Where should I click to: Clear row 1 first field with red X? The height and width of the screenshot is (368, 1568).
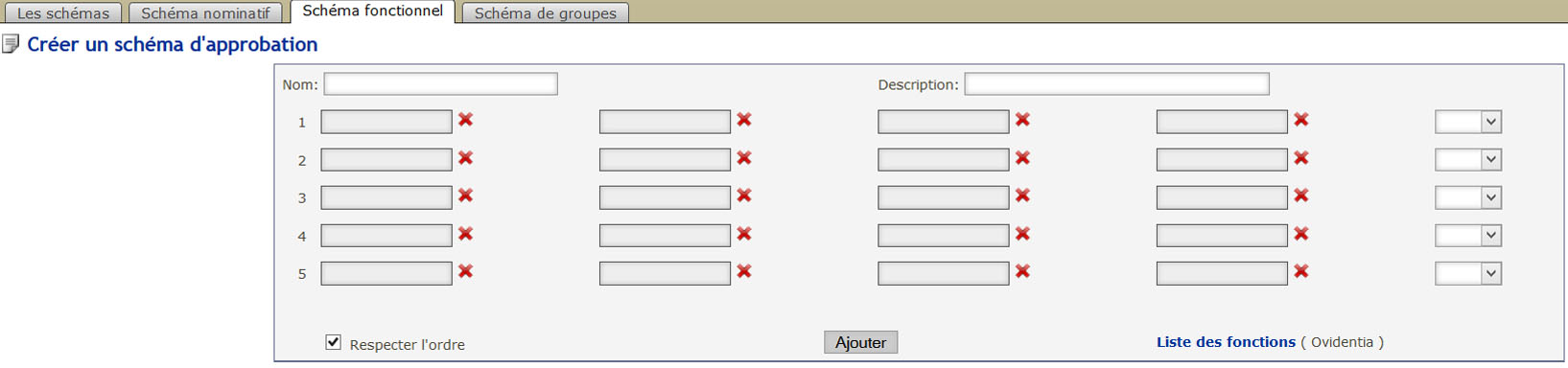(465, 120)
